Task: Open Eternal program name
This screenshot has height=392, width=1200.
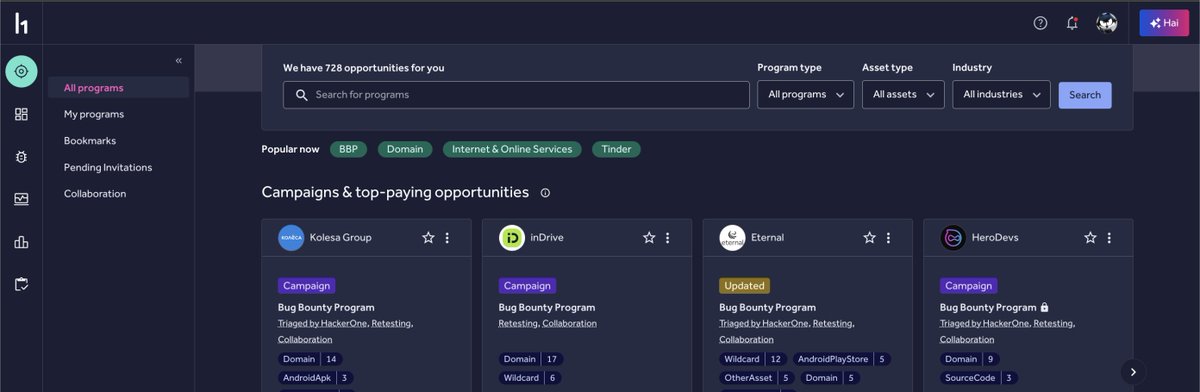Action: [767, 238]
